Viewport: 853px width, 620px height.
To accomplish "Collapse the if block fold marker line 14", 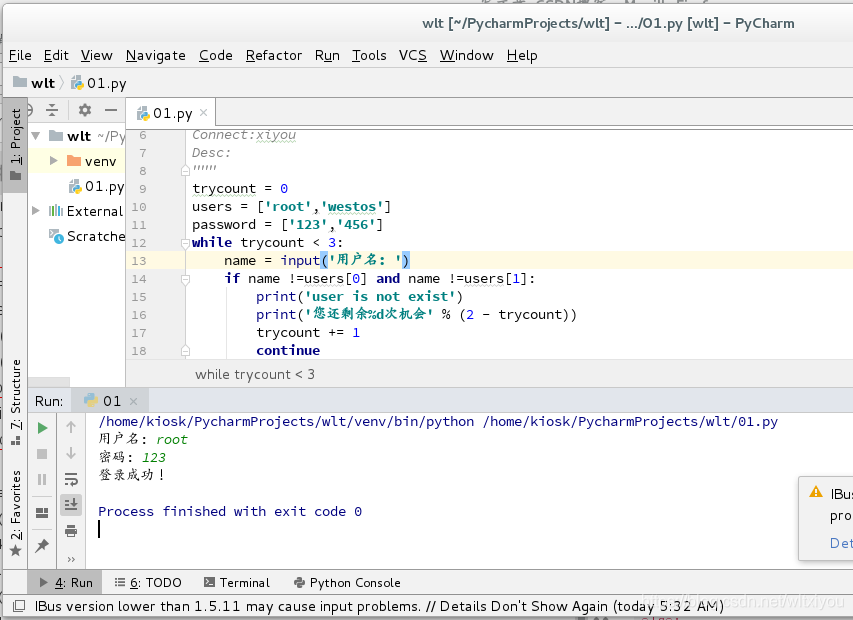I will tap(185, 280).
